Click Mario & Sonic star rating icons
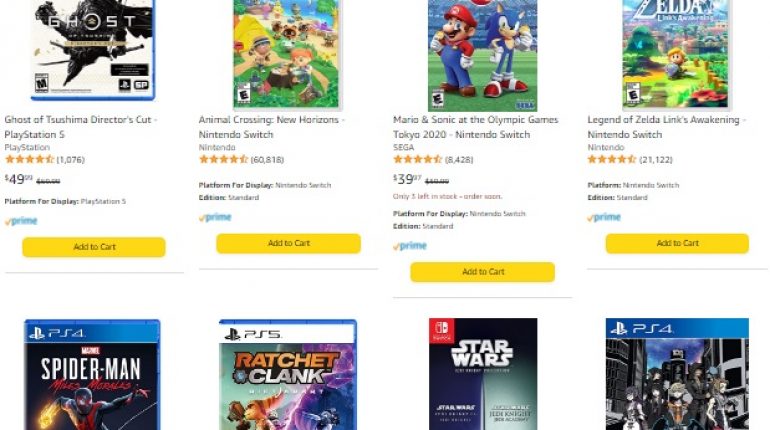 (x=417, y=159)
